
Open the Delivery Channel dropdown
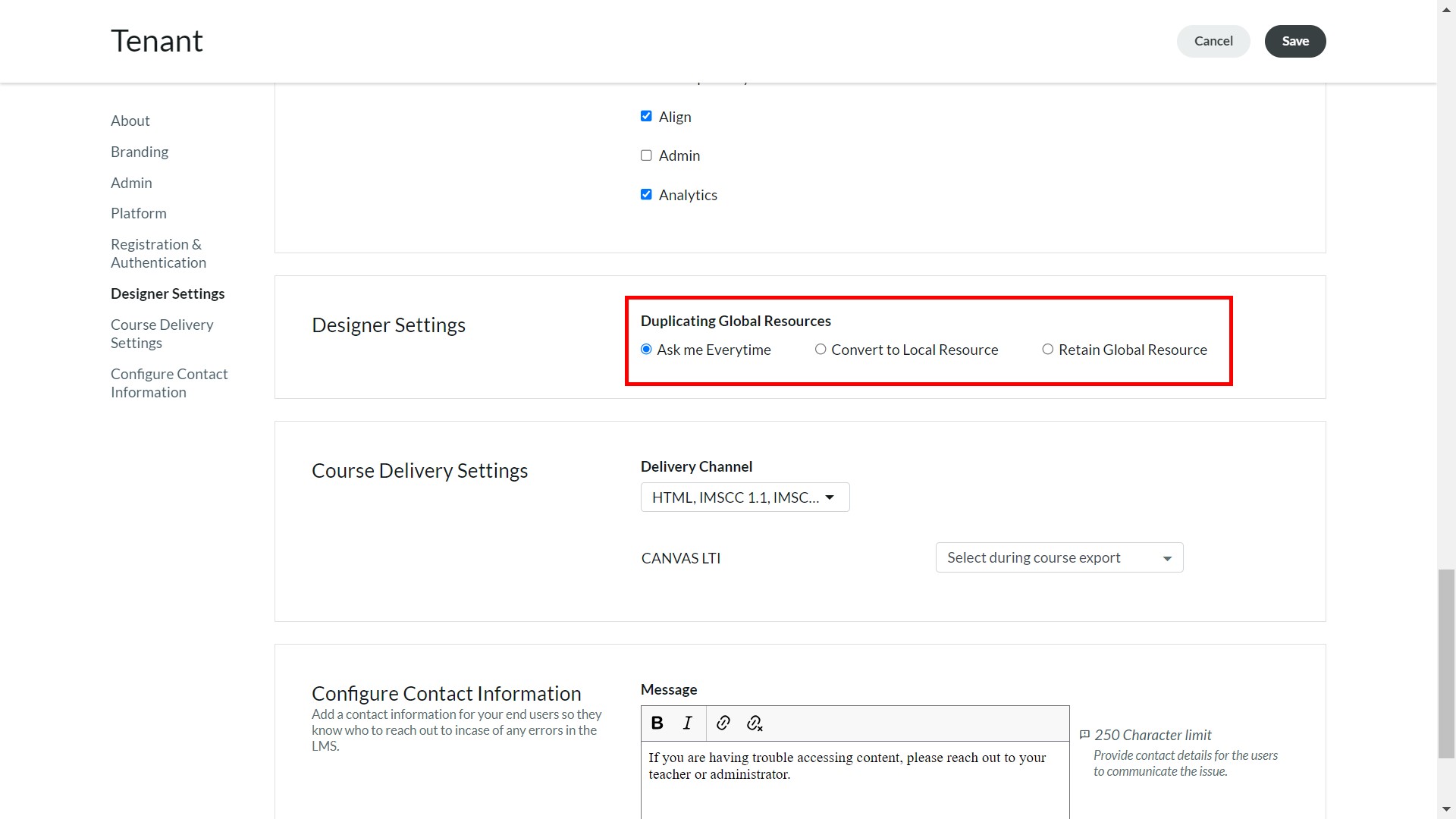coord(745,497)
